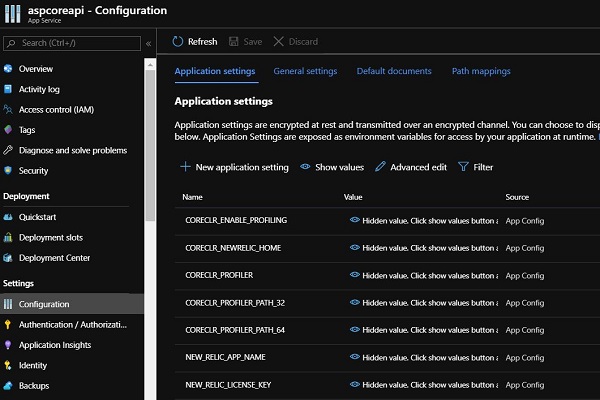
Task: Reveal value of NEW_RELIC_APP_NAME via eye icon
Action: coord(355,357)
